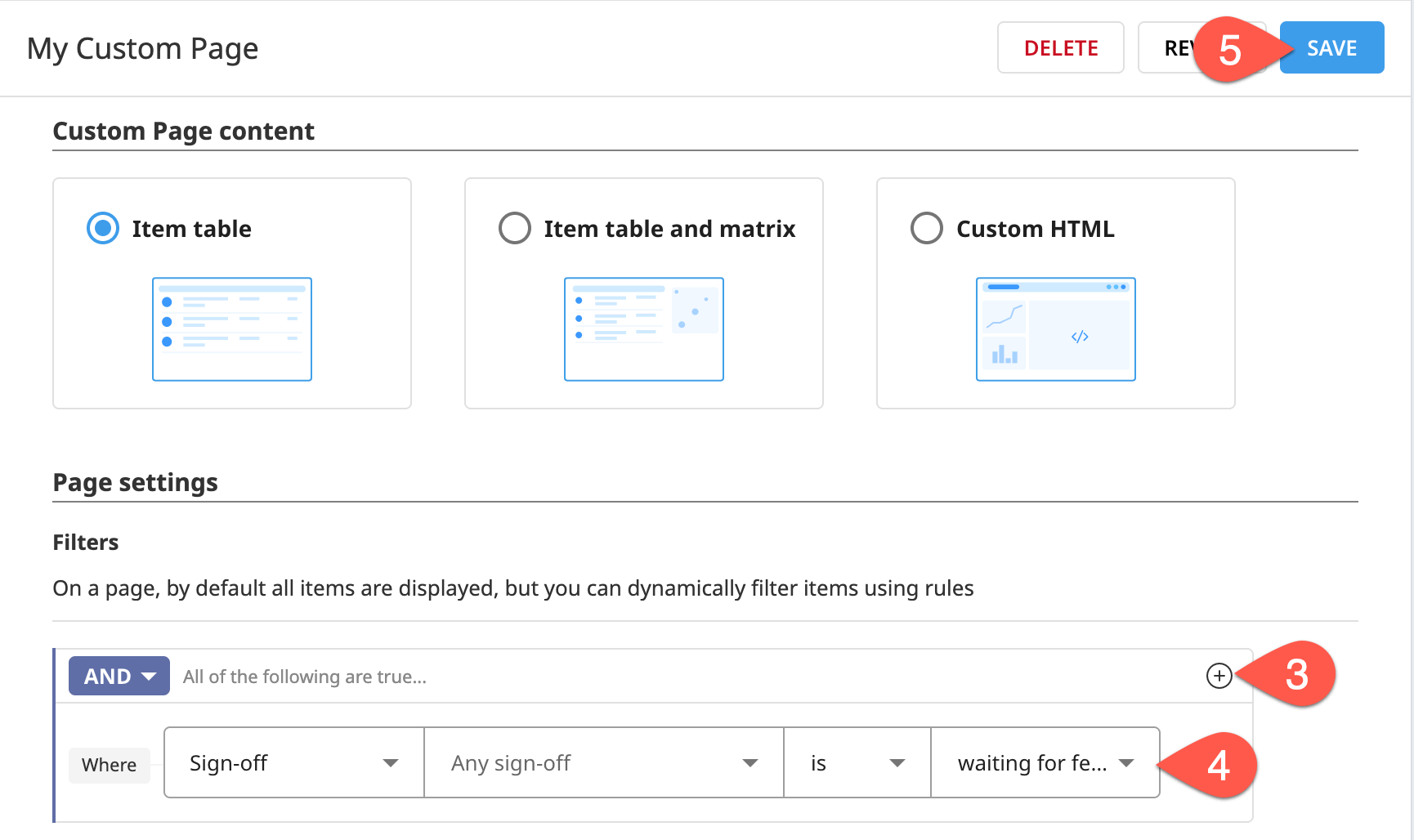This screenshot has height=840, width=1414.
Task: Click the Item table preview illustration
Action: (231, 329)
